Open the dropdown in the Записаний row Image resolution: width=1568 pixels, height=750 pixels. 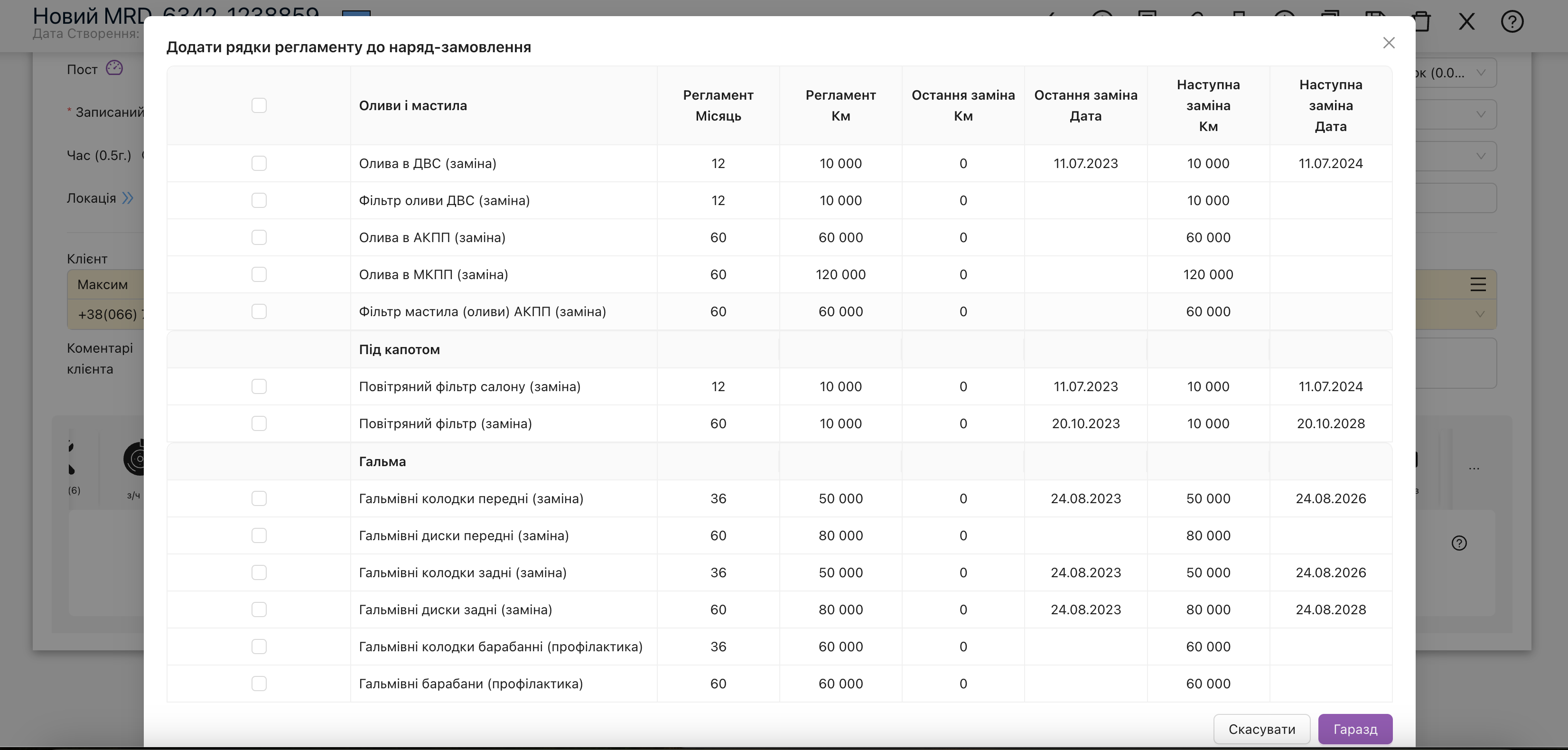pyautogui.click(x=1456, y=114)
